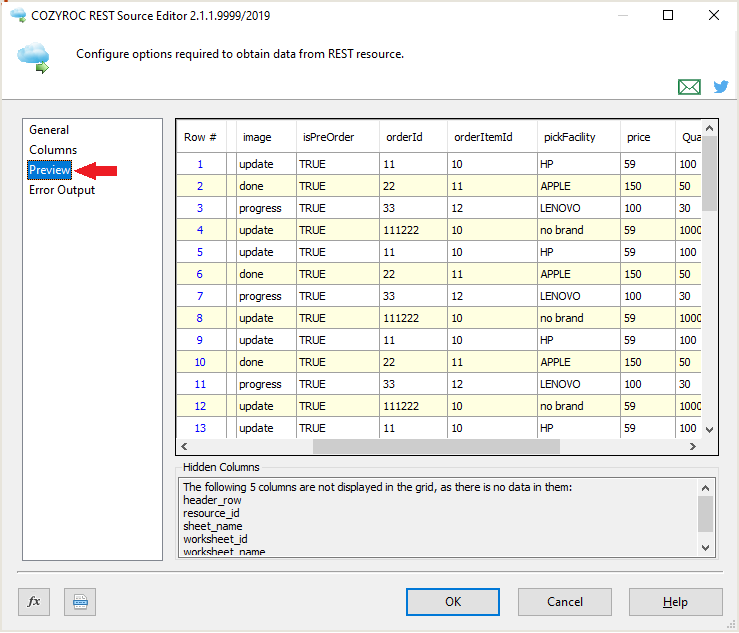Click worksheet_id in Hidden Columns

pyautogui.click(x=215, y=539)
